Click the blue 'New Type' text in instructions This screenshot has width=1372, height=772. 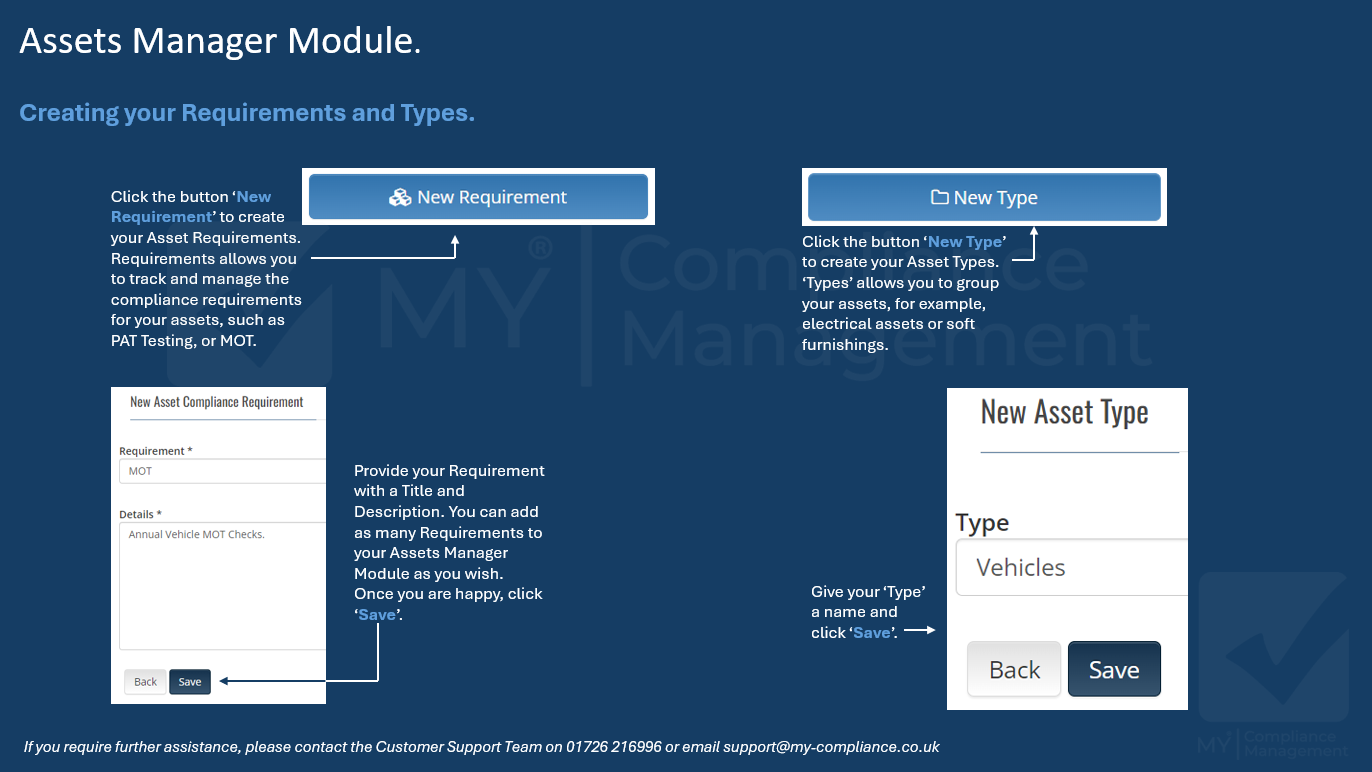click(x=964, y=242)
